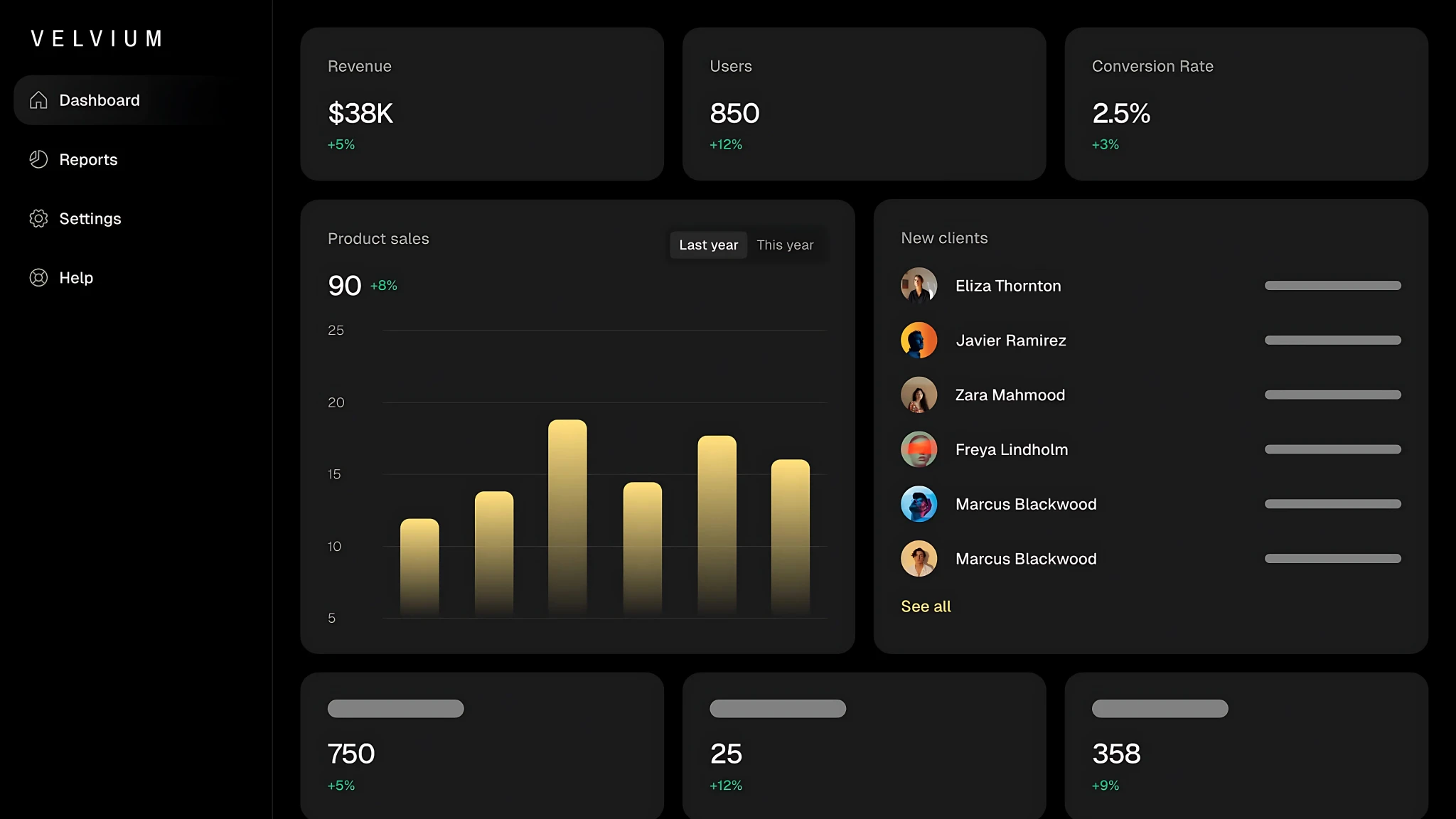This screenshot has width=1456, height=819.
Task: Click Javier Ramirez's avatar
Action: 919,341
